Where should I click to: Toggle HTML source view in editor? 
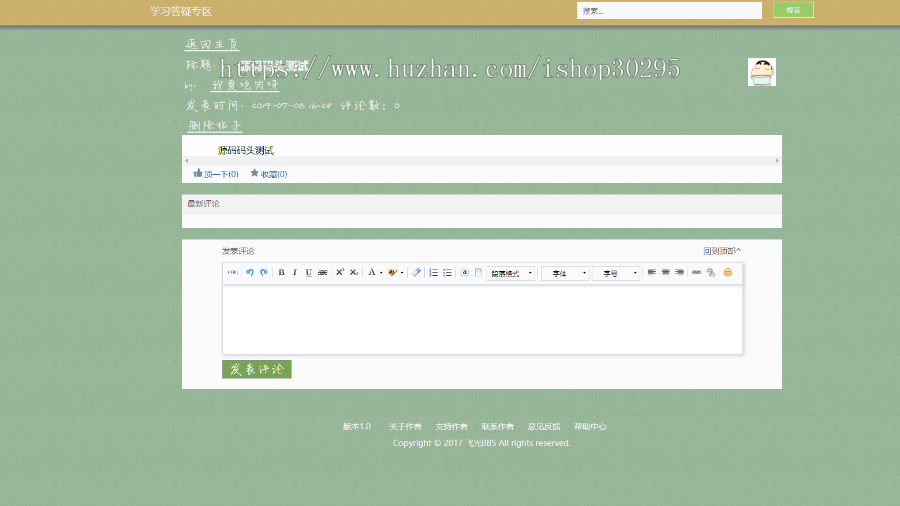point(232,273)
